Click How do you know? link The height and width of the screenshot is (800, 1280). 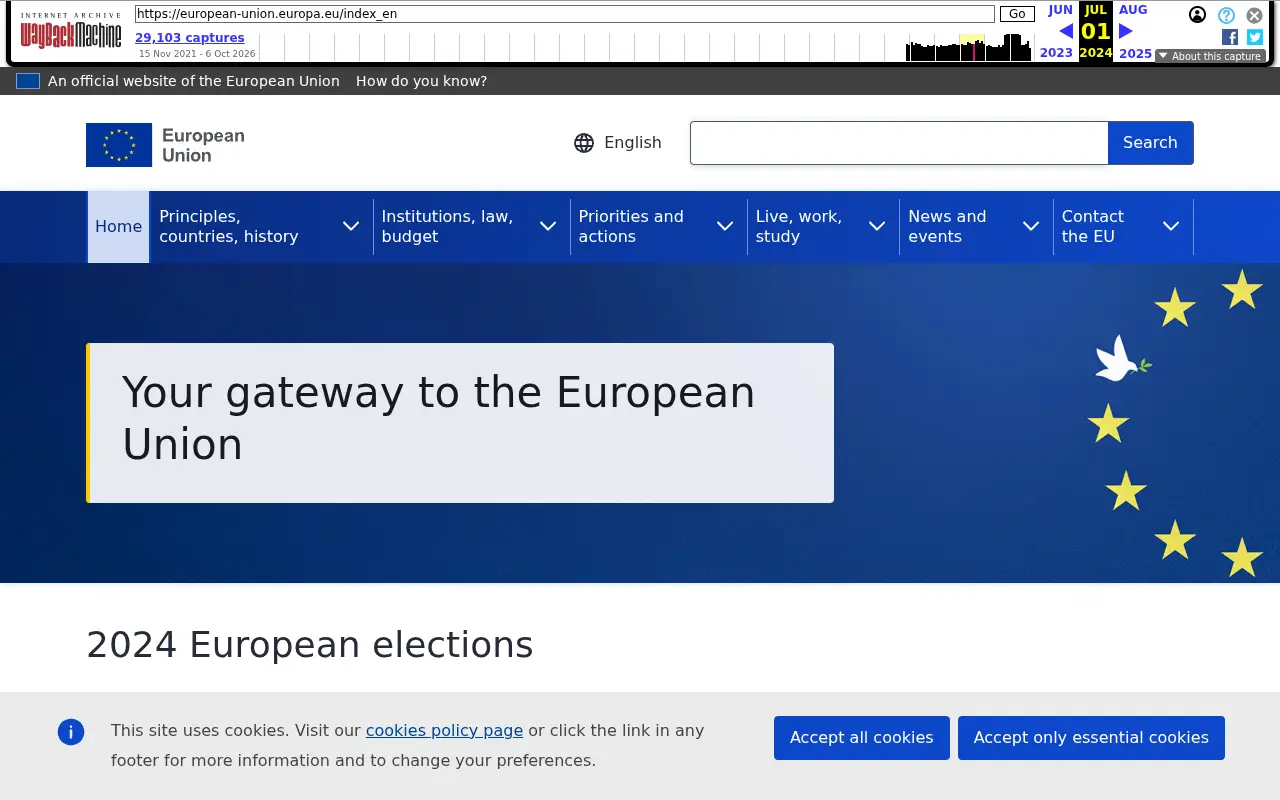point(421,81)
